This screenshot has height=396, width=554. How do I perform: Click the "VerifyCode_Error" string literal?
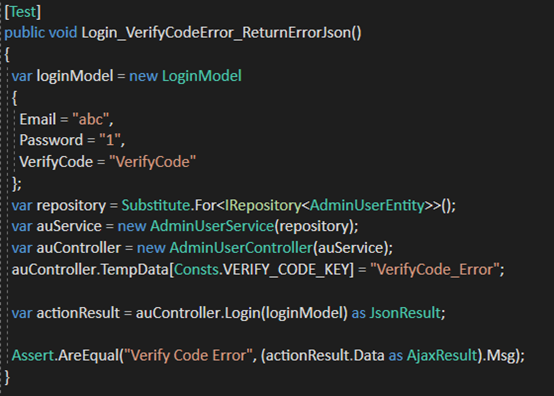coord(435,270)
